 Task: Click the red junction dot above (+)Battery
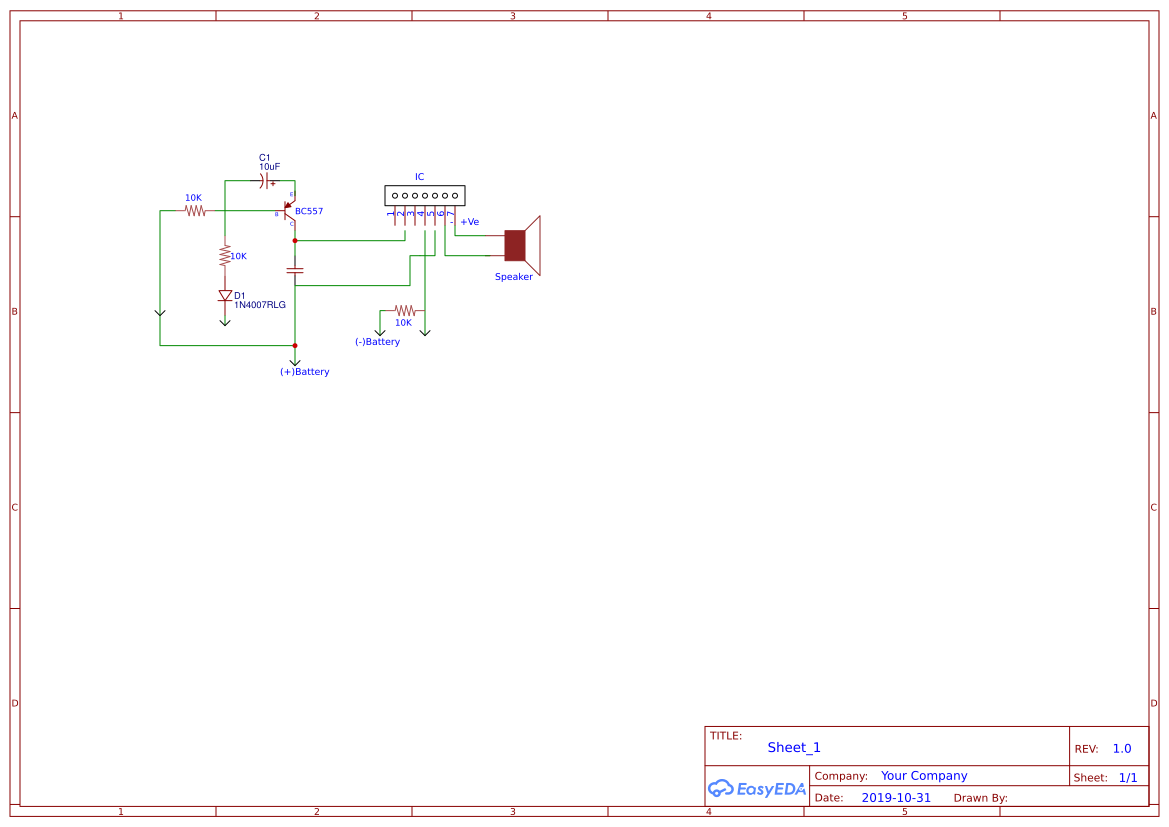point(296,345)
